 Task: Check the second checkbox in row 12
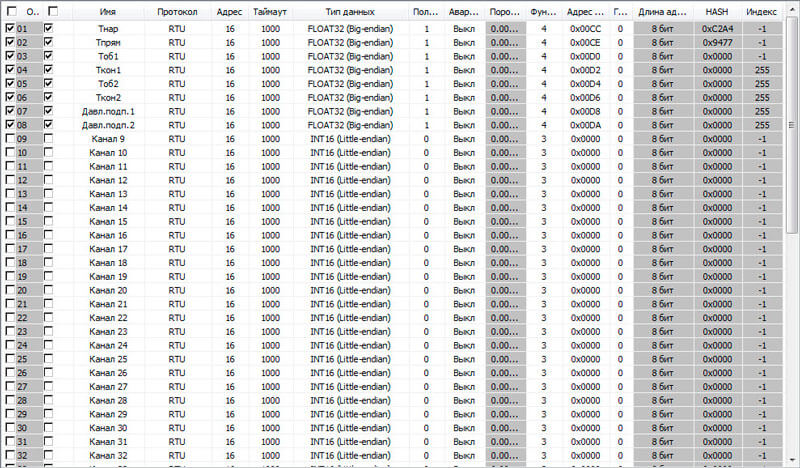48,179
